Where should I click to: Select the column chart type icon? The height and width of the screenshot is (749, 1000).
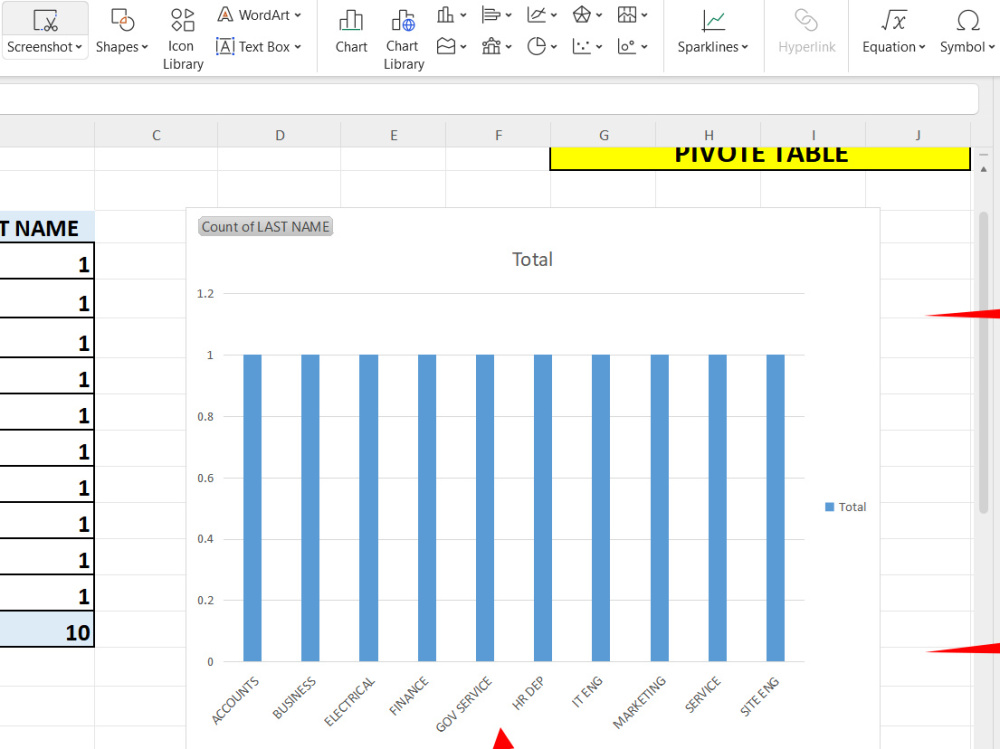click(445, 15)
